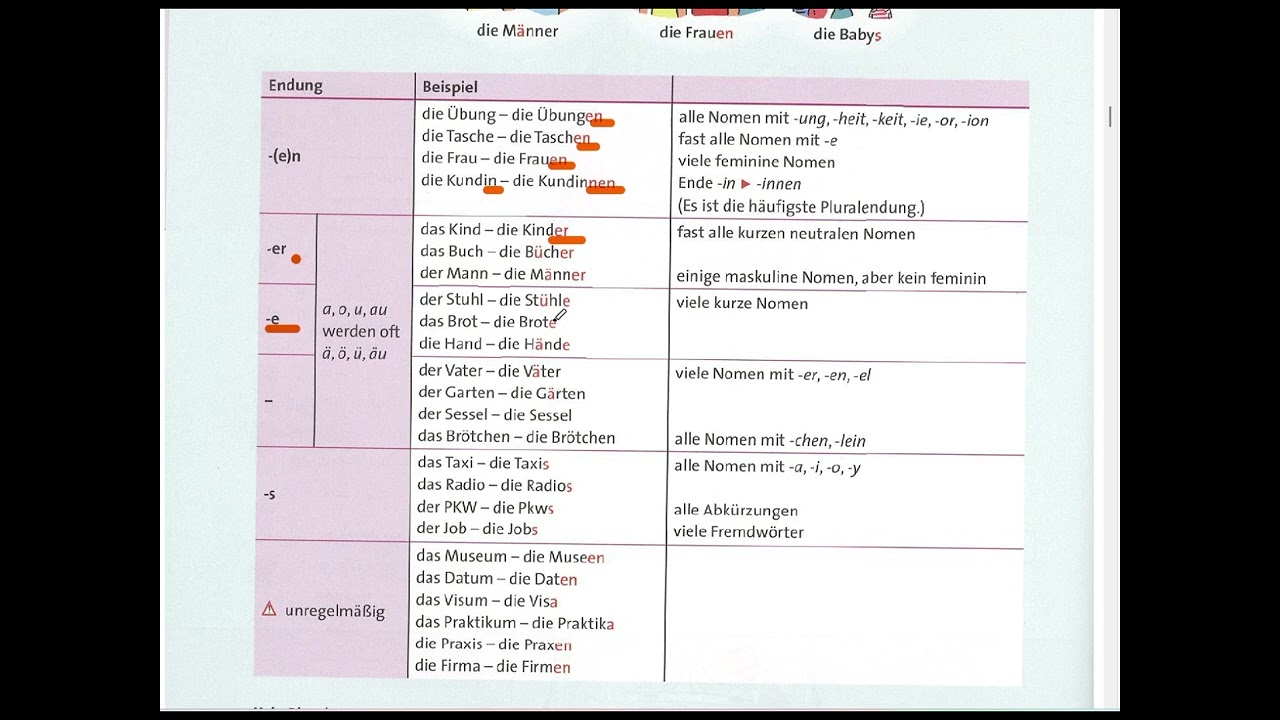Click the row 'das Radio – die Radios'
The image size is (1280, 720).
click(x=495, y=485)
